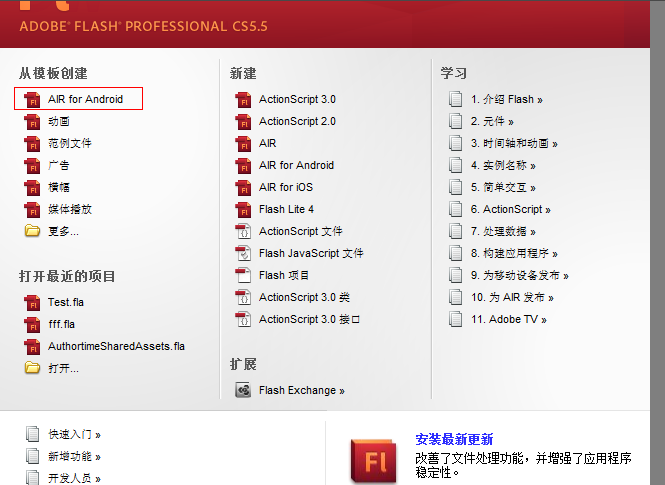
Task: Click the document icon beside 1. 介绍 Flash
Action: [455, 99]
